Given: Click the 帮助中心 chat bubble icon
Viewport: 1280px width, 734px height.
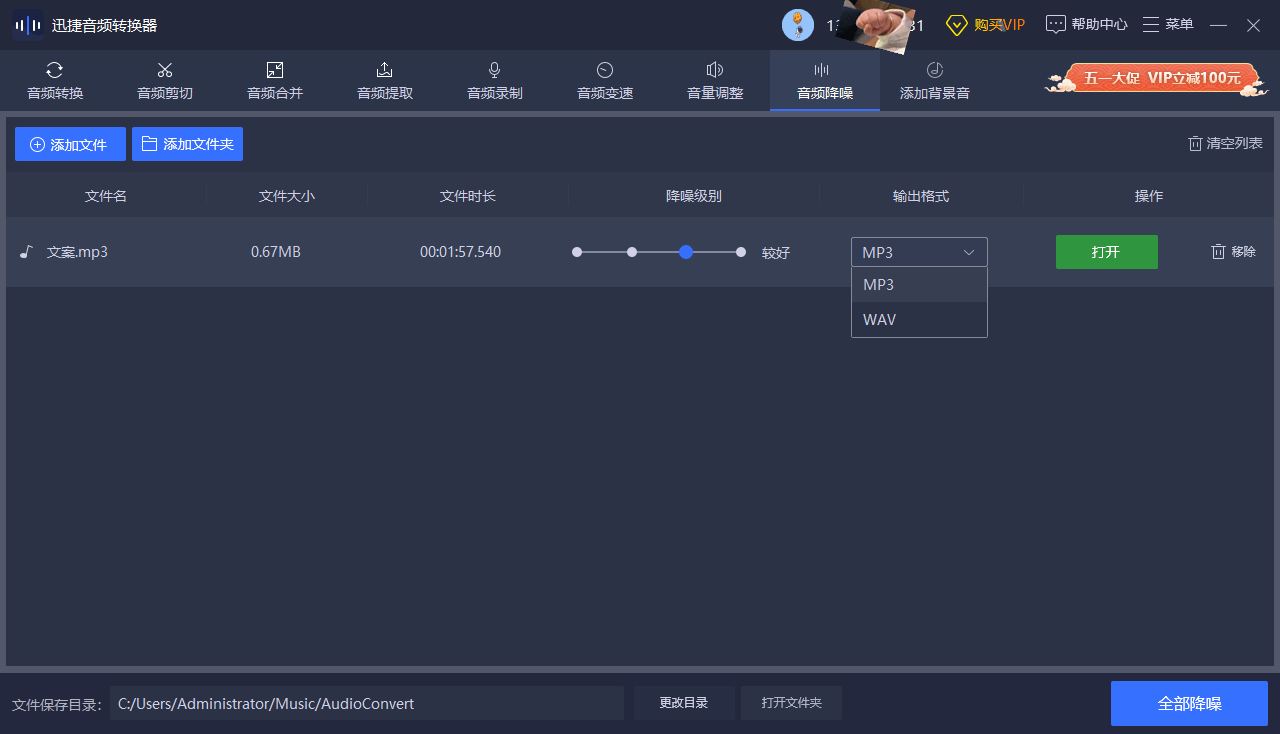Looking at the screenshot, I should [1056, 25].
